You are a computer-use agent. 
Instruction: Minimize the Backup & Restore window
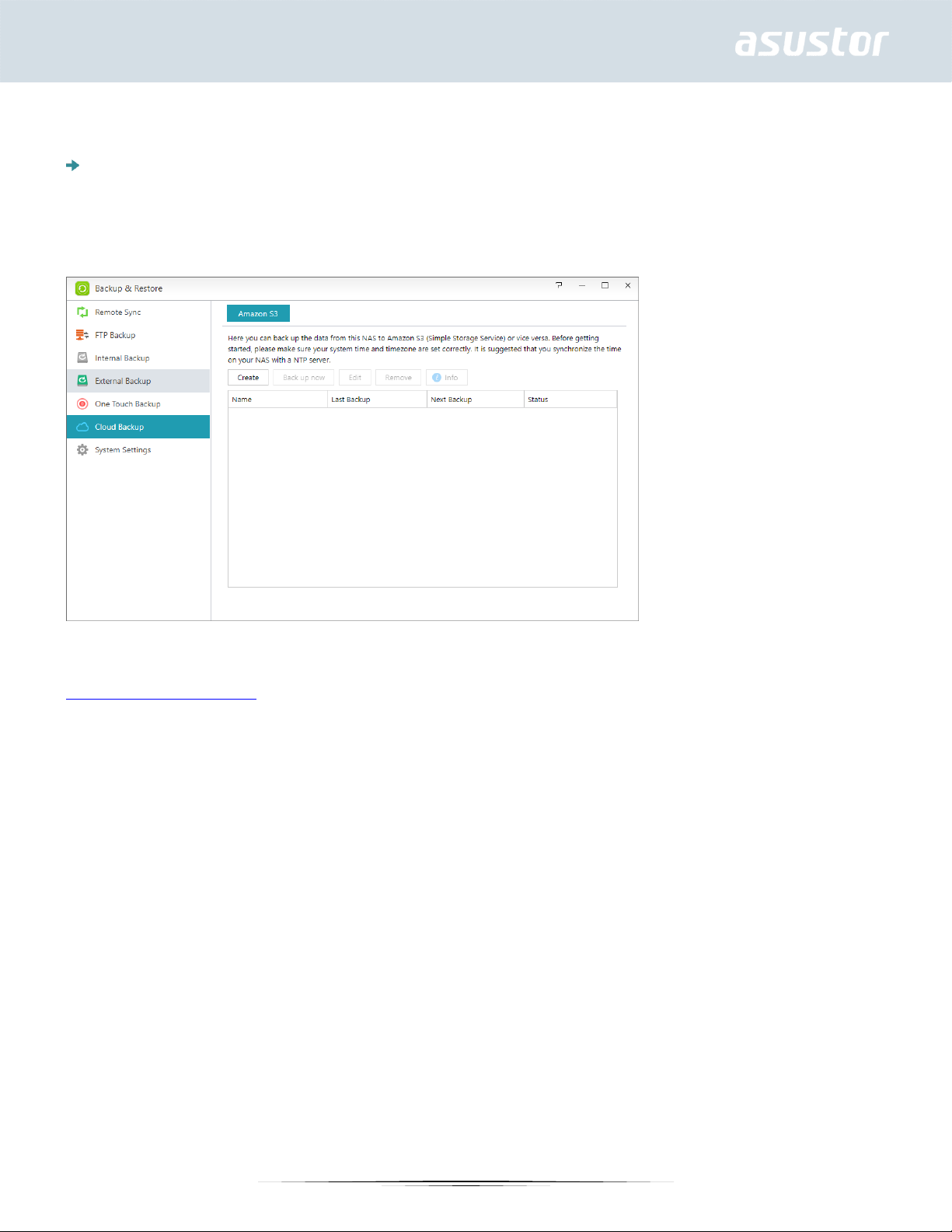click(x=581, y=285)
